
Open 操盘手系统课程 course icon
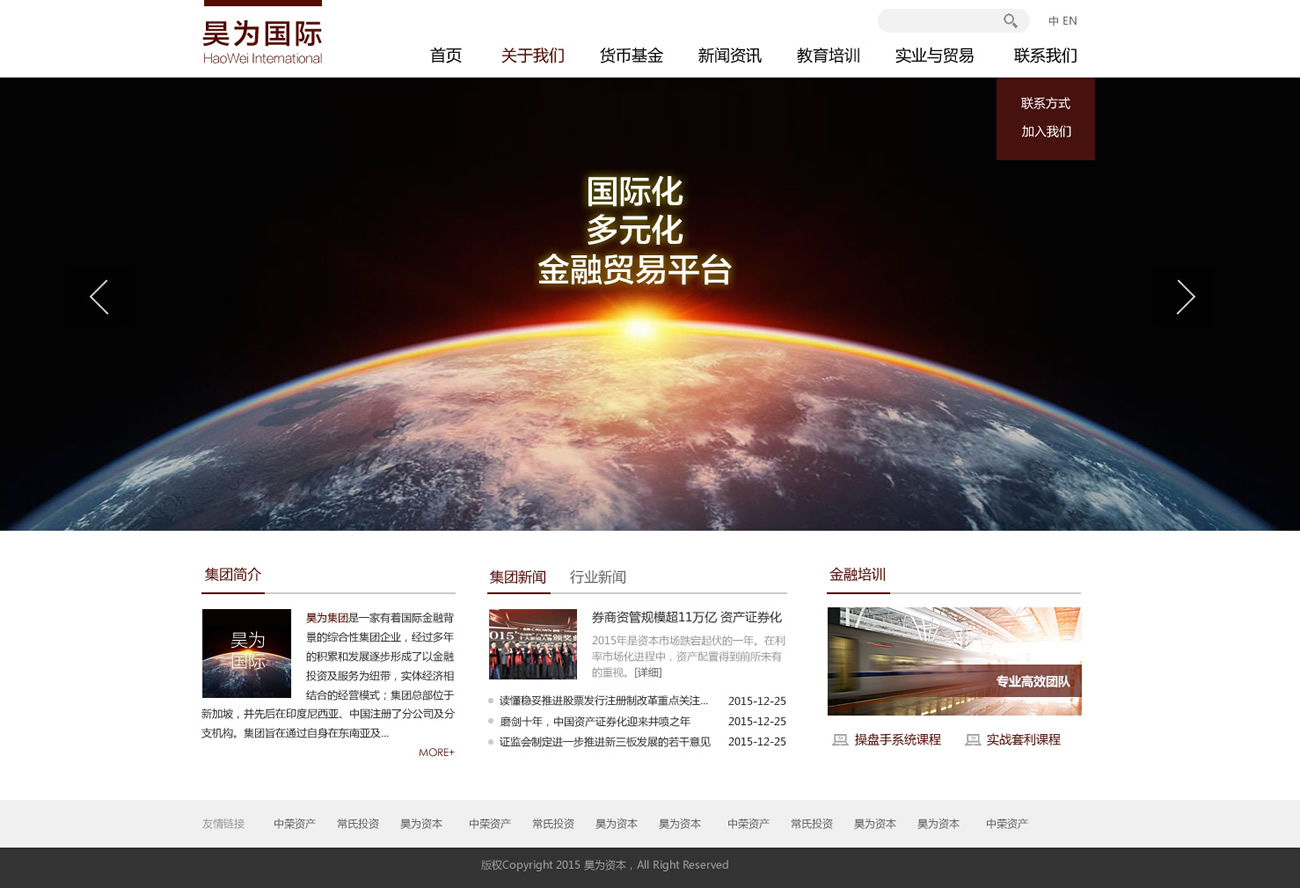tap(840, 740)
